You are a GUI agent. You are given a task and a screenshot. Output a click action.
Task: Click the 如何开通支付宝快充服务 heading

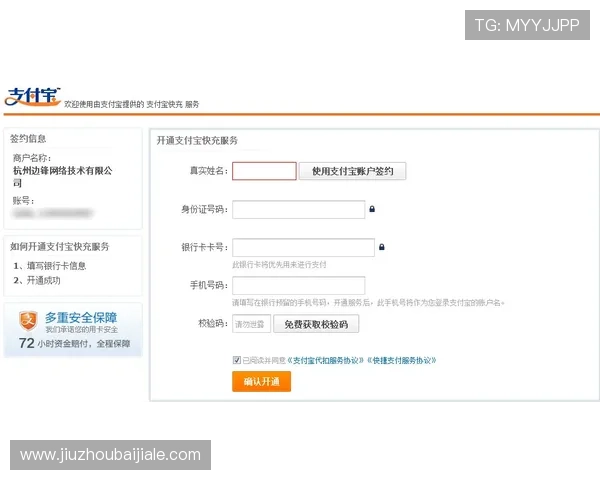click(60, 247)
